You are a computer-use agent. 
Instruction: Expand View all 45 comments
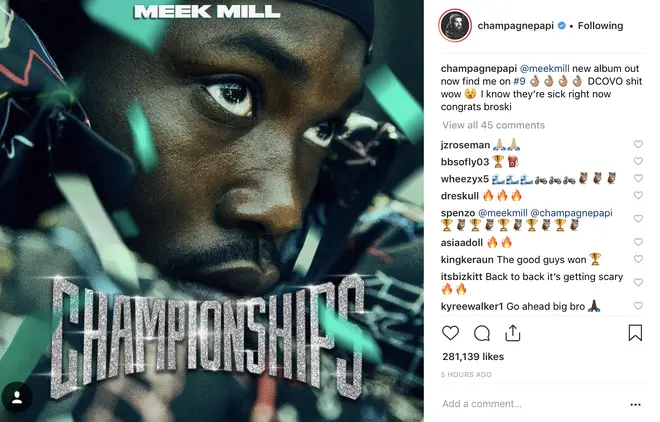(x=493, y=125)
